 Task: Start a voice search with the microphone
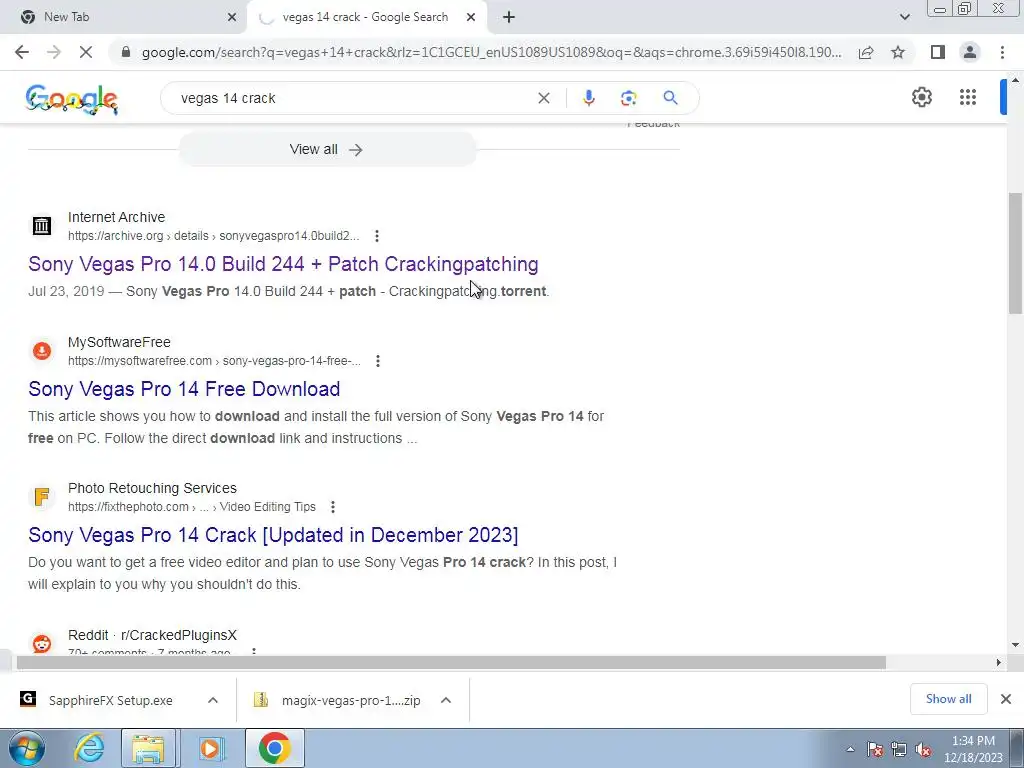[x=588, y=98]
